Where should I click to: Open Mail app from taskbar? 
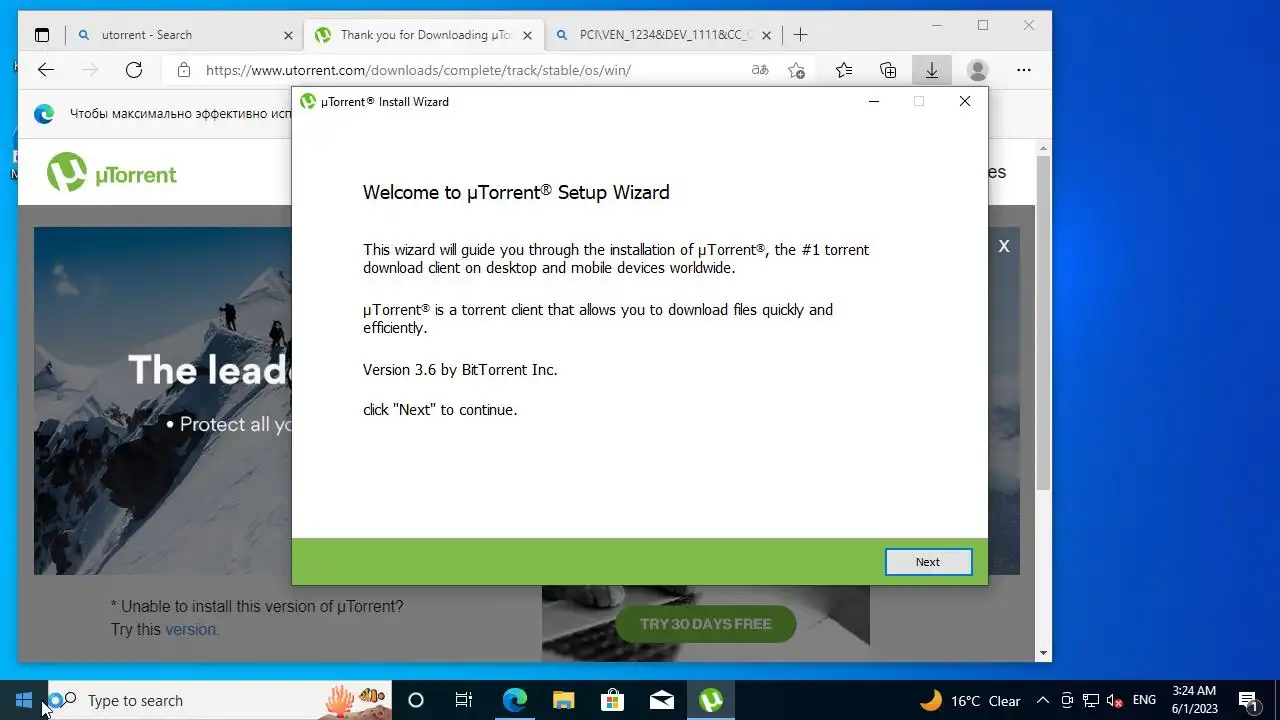click(662, 700)
